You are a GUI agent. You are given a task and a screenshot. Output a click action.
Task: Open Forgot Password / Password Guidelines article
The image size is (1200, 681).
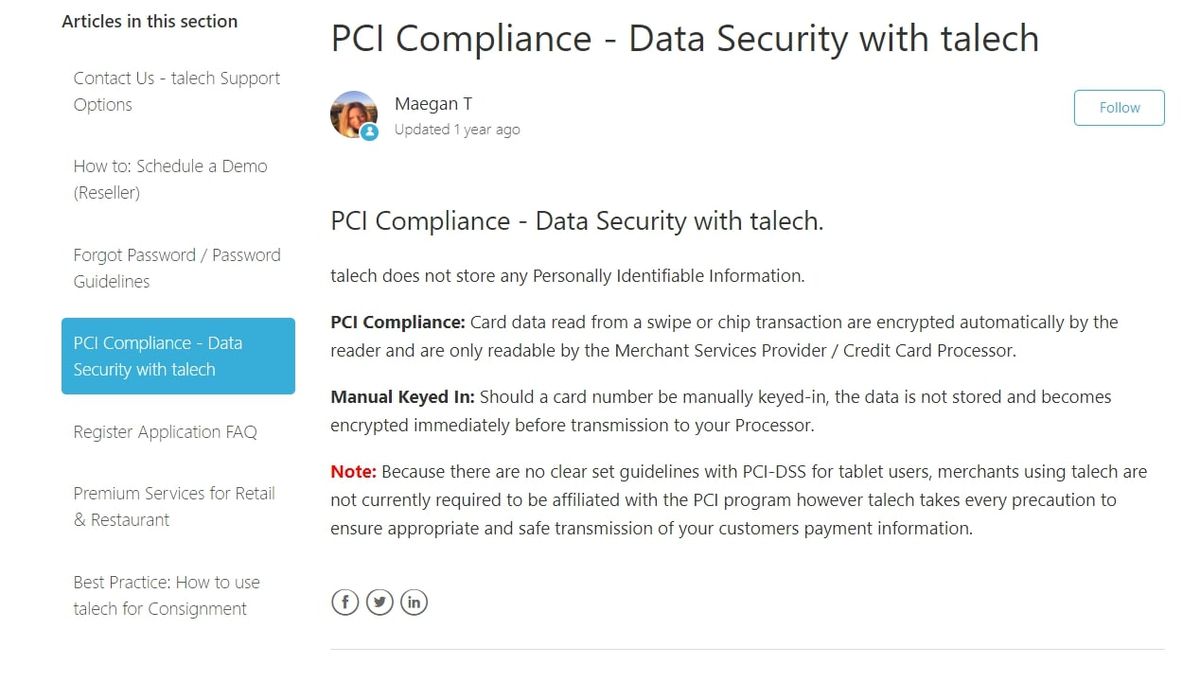(x=176, y=268)
